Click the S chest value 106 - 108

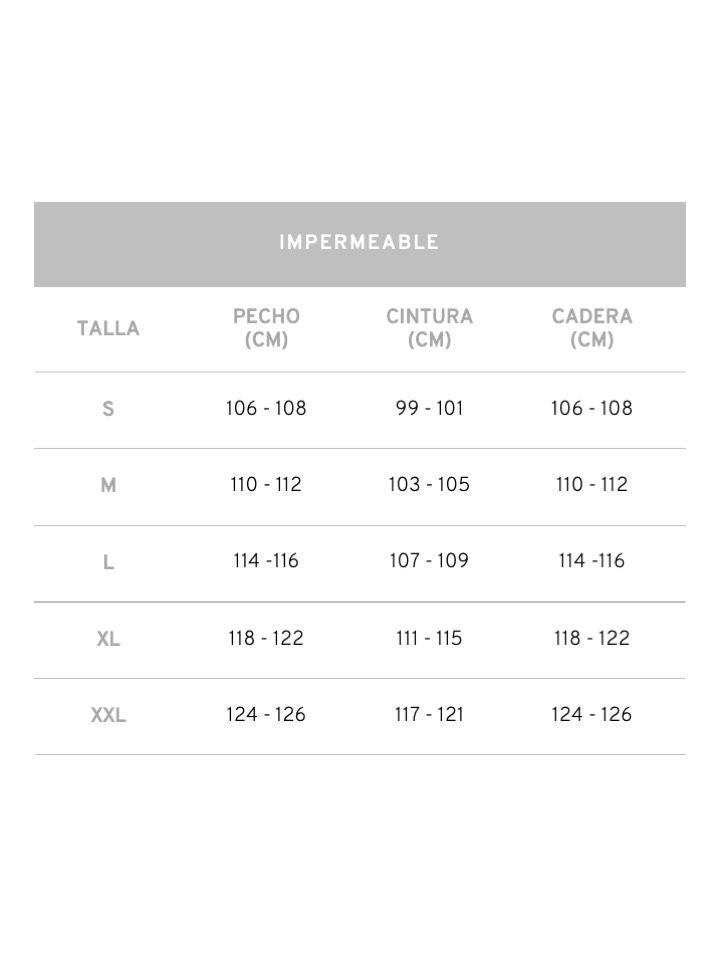pyautogui.click(x=266, y=408)
